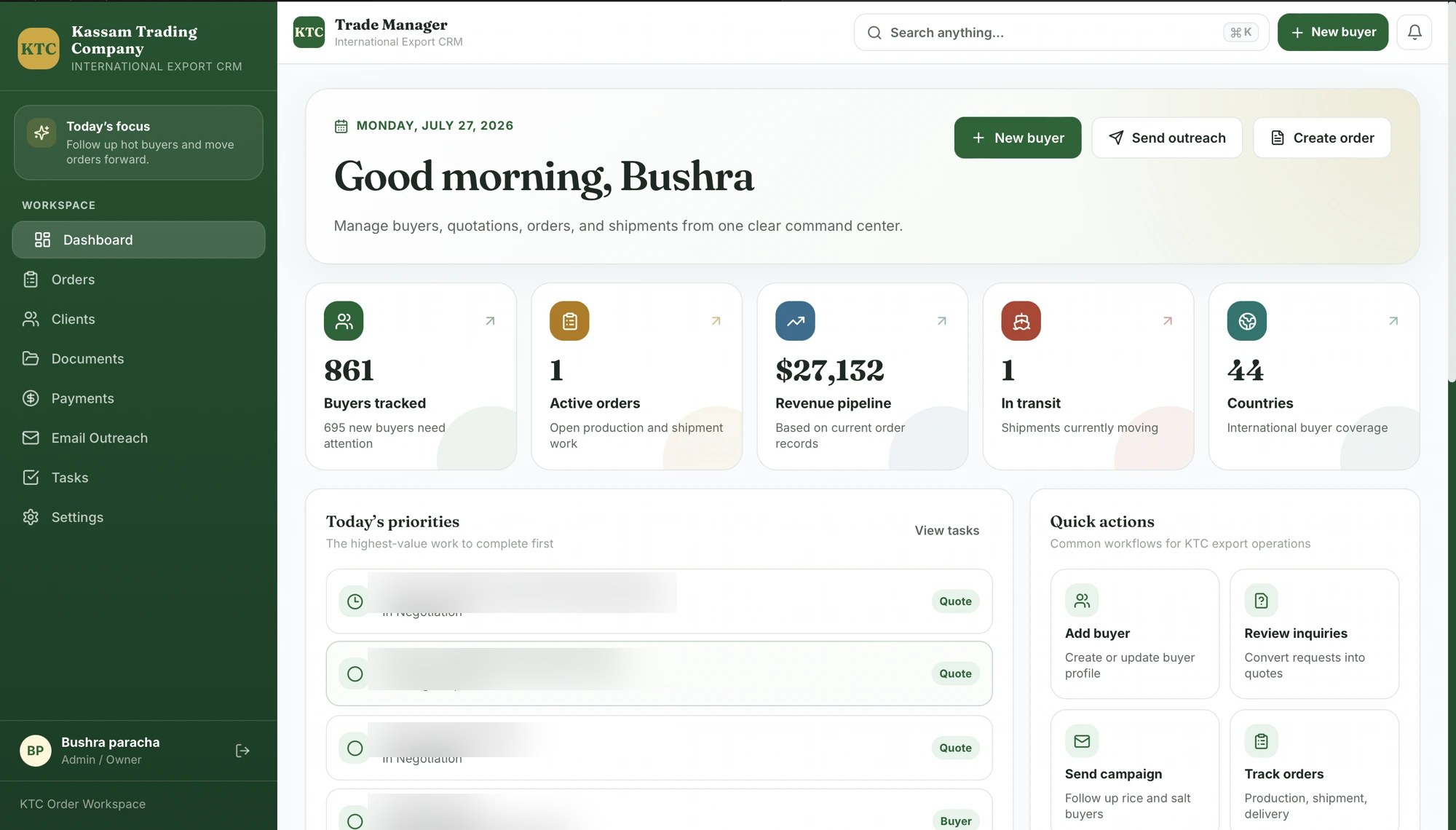
Task: Click Create order button
Action: (1321, 138)
